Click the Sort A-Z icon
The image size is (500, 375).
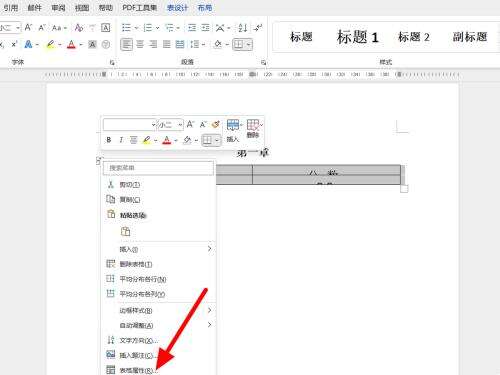click(x=243, y=28)
